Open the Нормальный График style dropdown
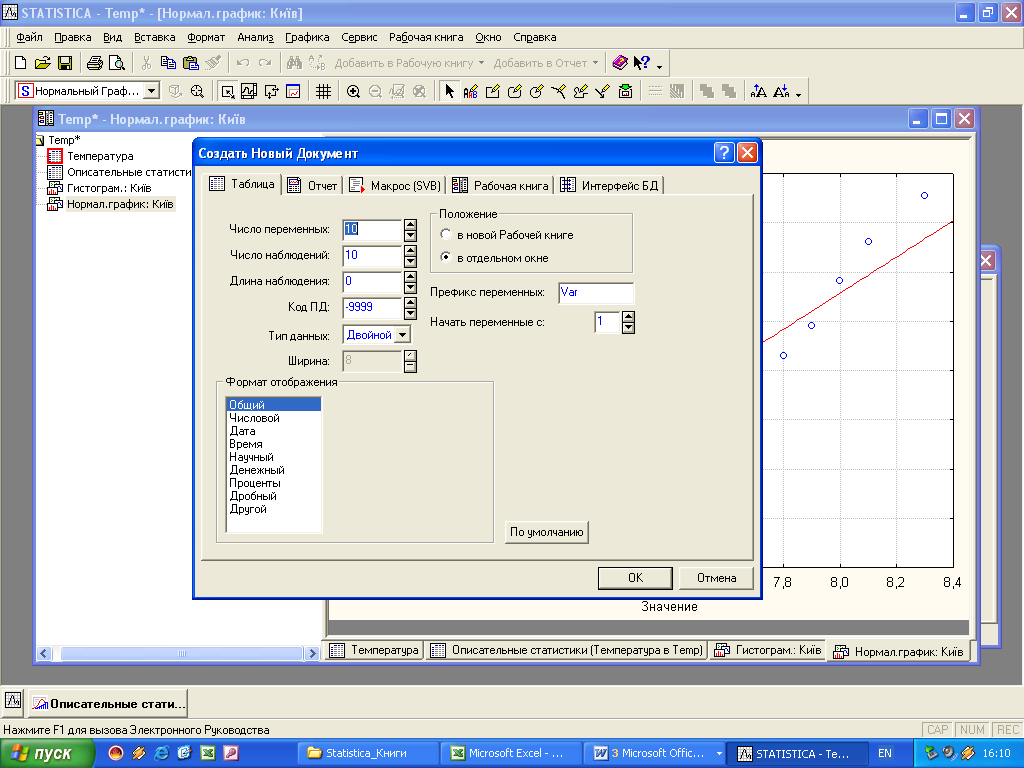This screenshot has height=768, width=1024. (x=152, y=91)
